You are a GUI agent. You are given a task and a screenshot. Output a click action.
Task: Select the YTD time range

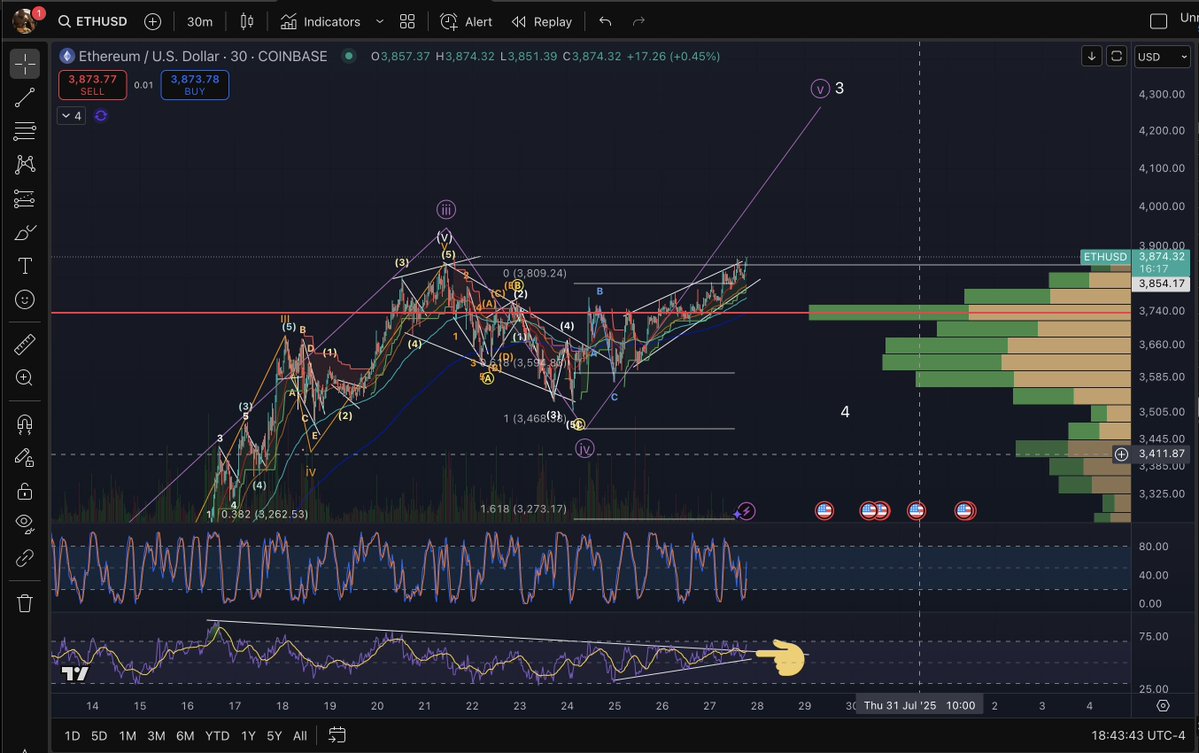217,735
